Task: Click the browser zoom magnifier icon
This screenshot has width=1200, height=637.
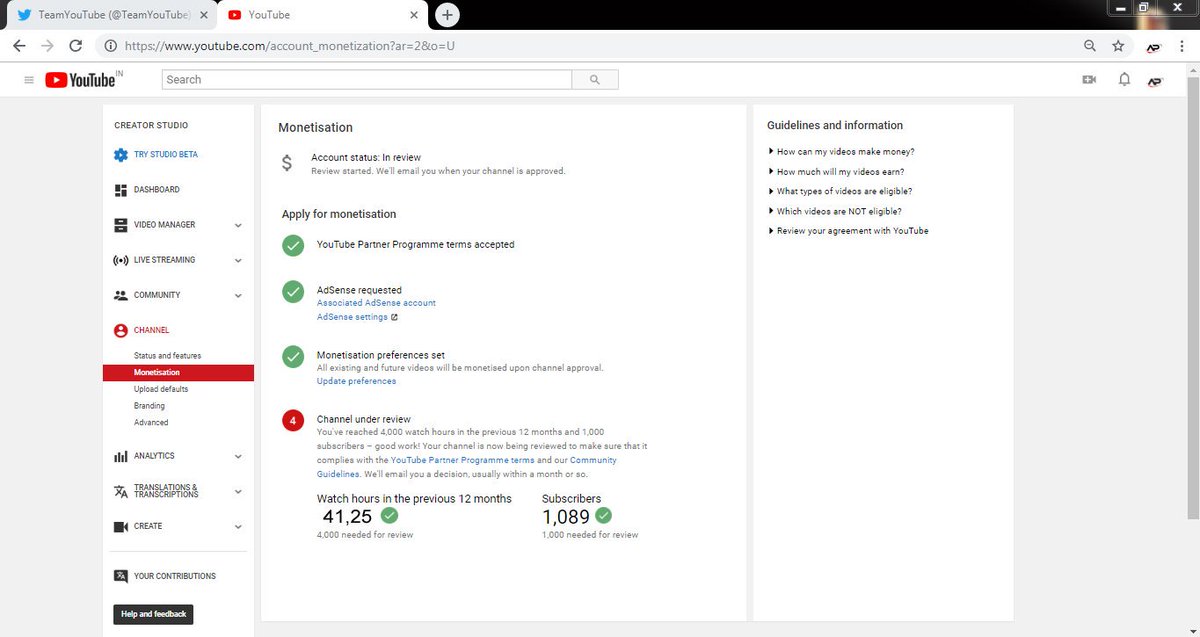Action: click(x=1090, y=46)
